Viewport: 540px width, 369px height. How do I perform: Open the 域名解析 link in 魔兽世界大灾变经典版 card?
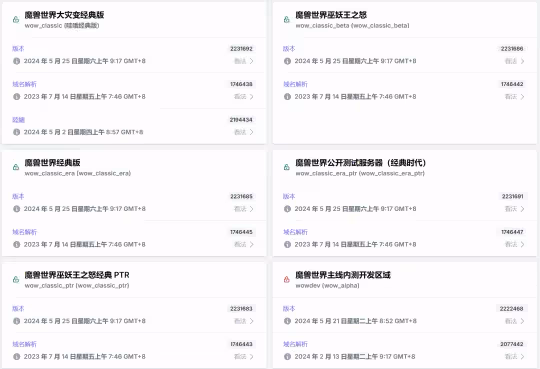click(24, 84)
